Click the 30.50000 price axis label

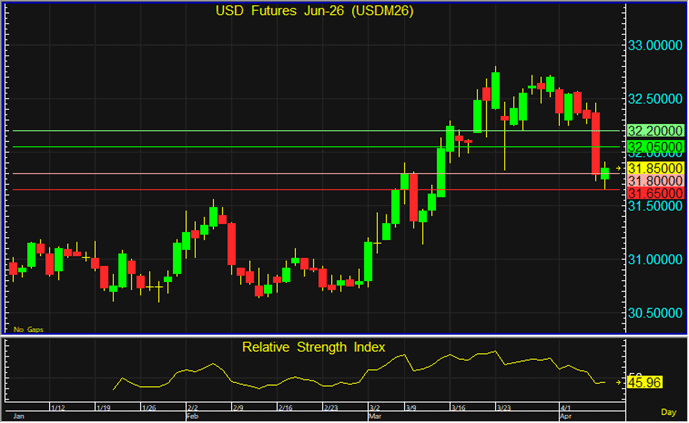click(x=655, y=313)
